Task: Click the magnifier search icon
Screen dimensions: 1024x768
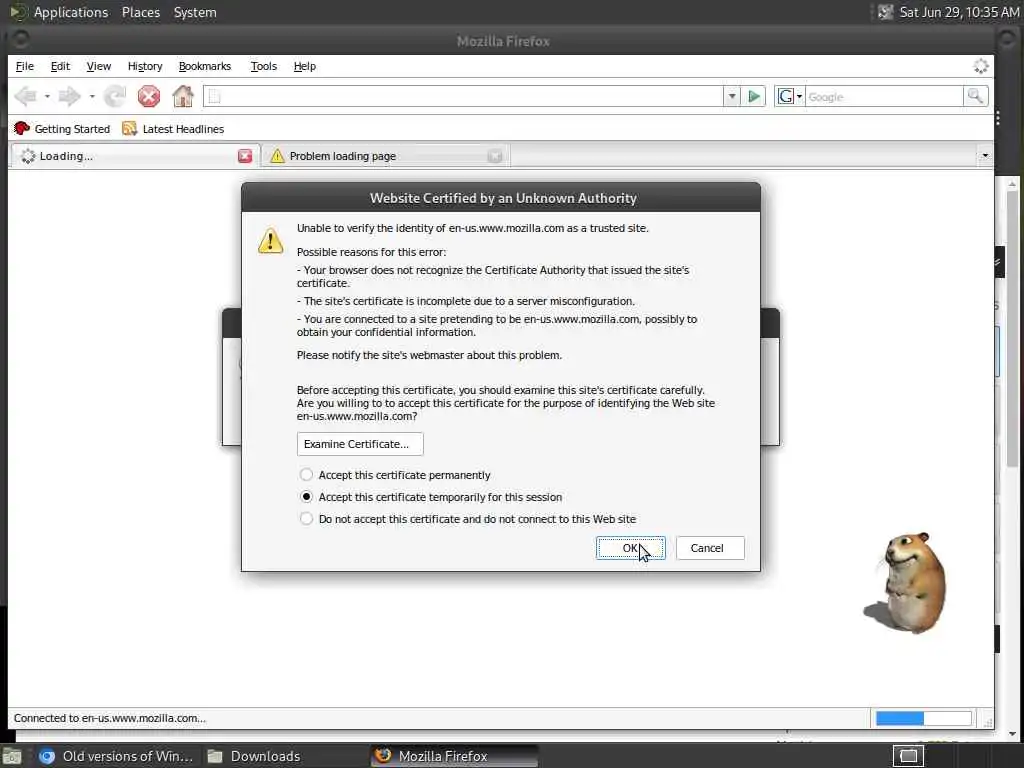Action: [x=975, y=97]
